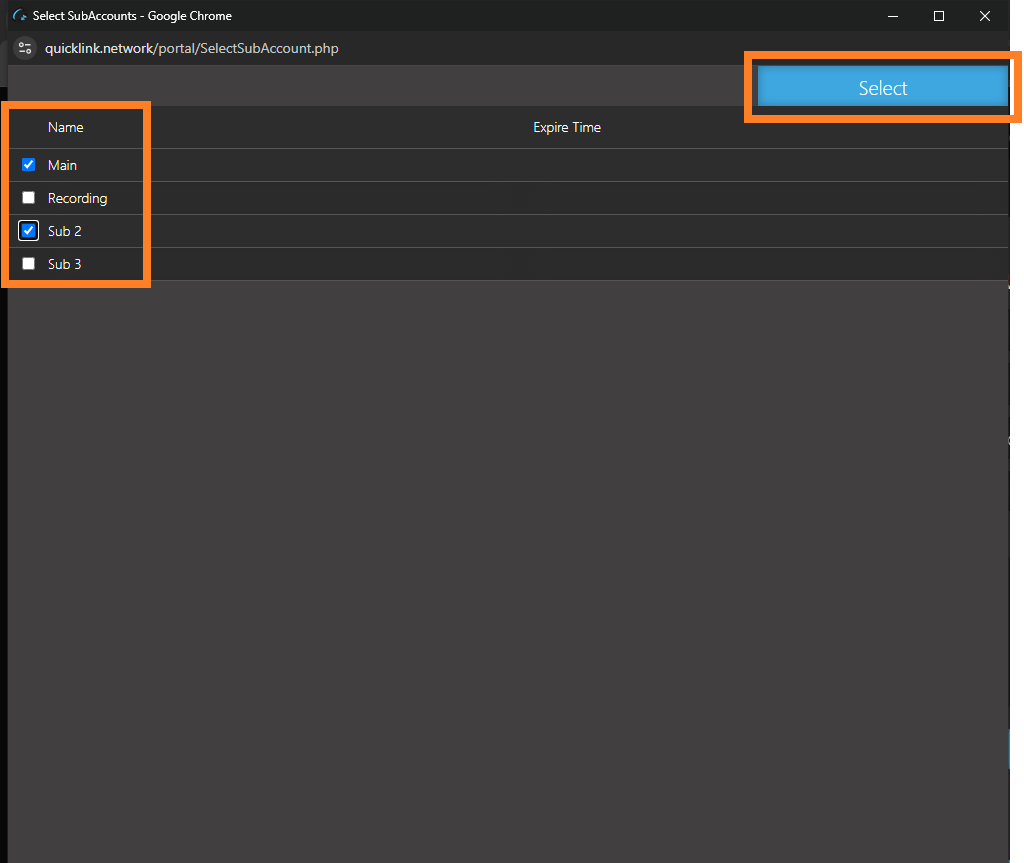Click the Expire Time column header
1024x863 pixels.
pyautogui.click(x=566, y=127)
